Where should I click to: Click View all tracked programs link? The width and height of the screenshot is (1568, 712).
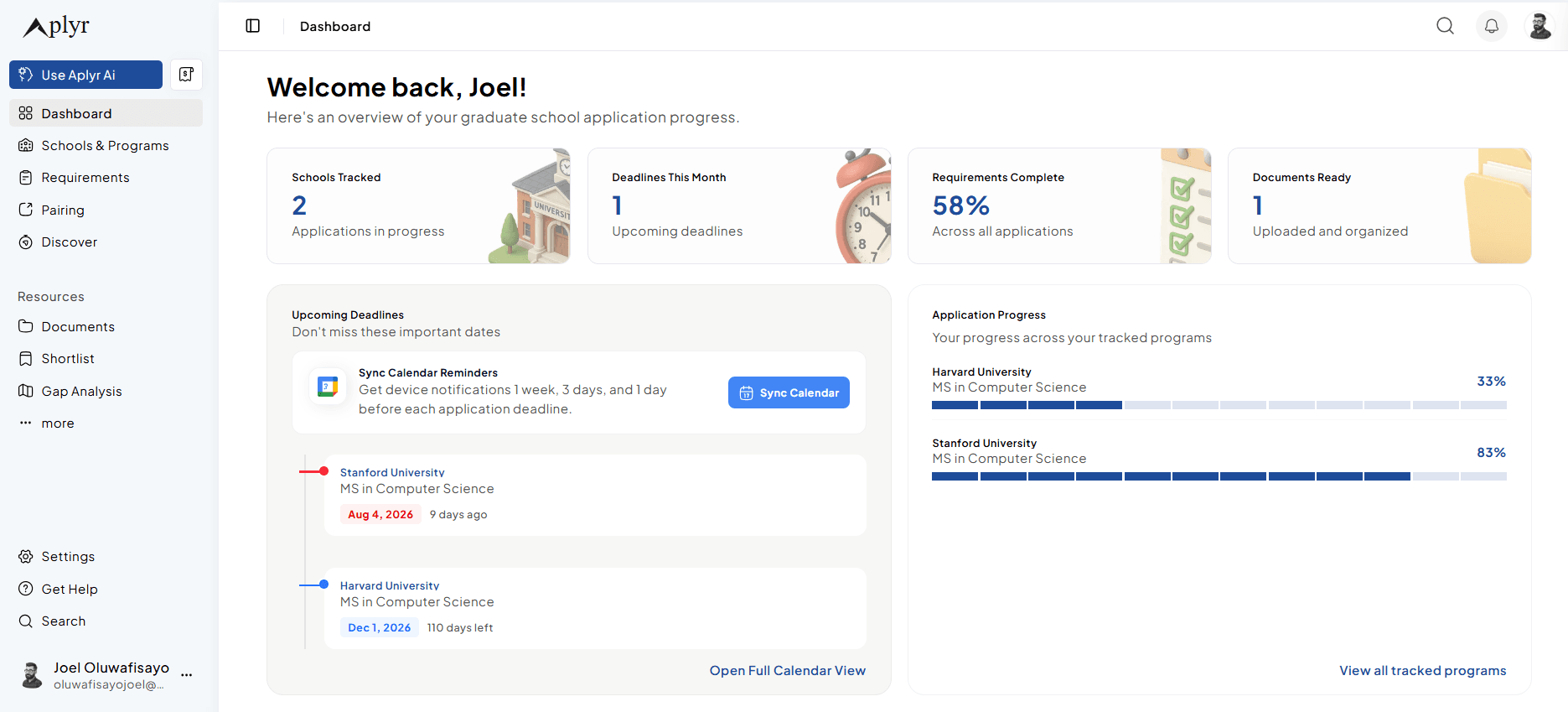[x=1422, y=671]
